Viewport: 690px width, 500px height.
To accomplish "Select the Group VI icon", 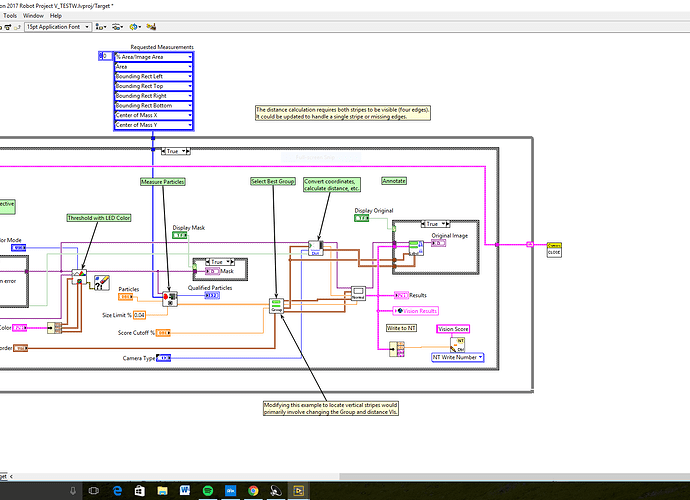I will pos(276,305).
